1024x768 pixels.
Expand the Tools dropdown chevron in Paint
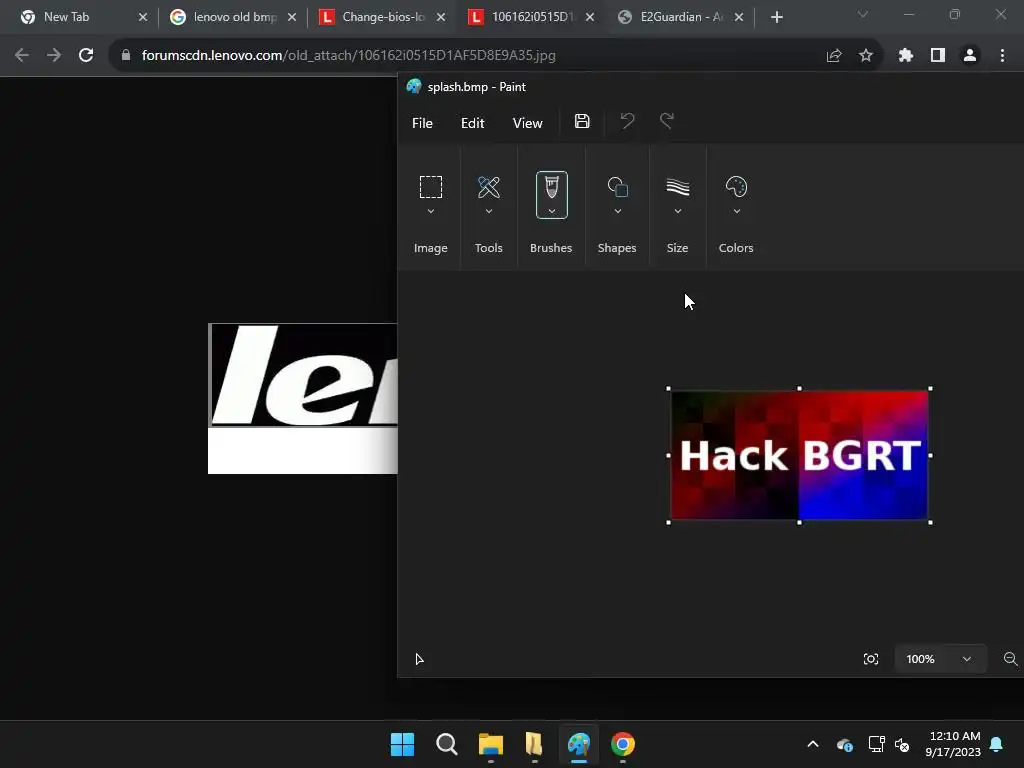488,212
